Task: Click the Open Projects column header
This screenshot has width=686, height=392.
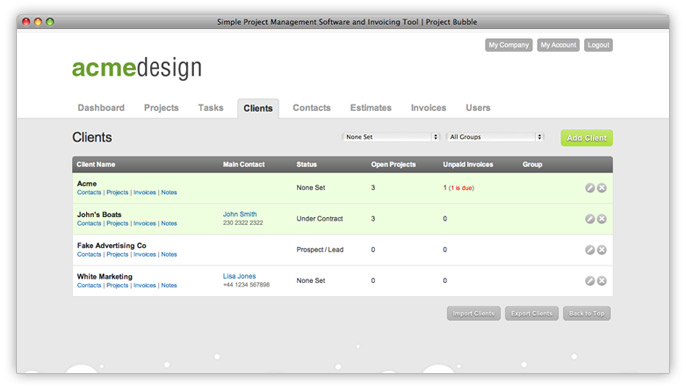Action: point(393,164)
